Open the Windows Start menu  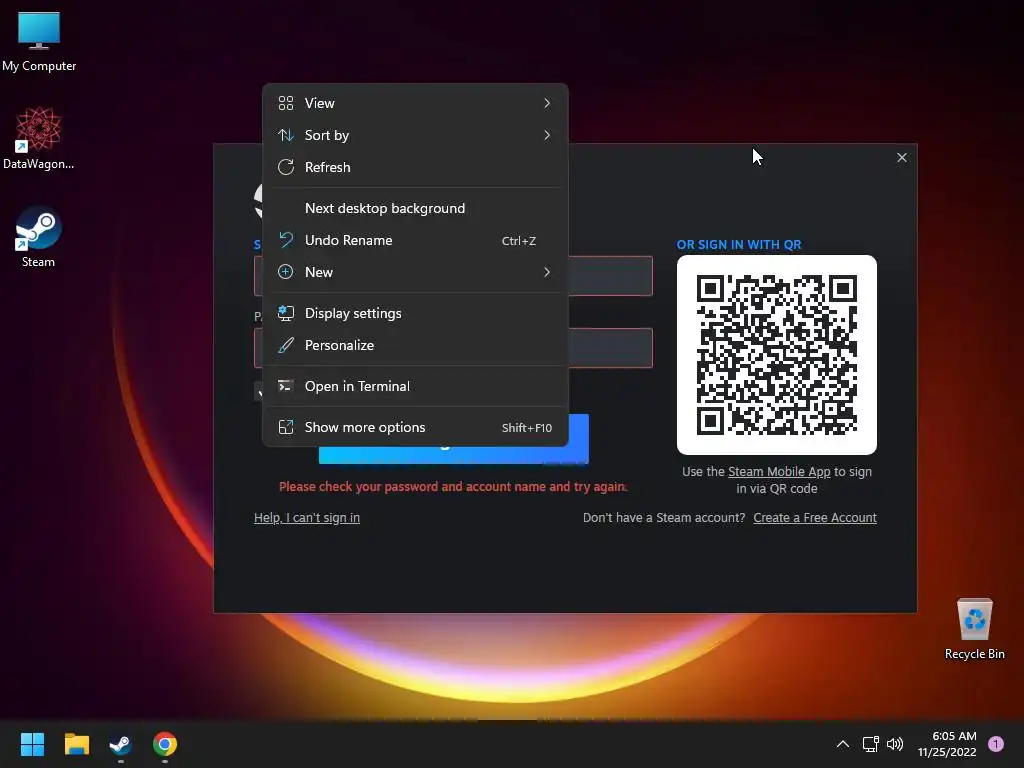pyautogui.click(x=32, y=744)
